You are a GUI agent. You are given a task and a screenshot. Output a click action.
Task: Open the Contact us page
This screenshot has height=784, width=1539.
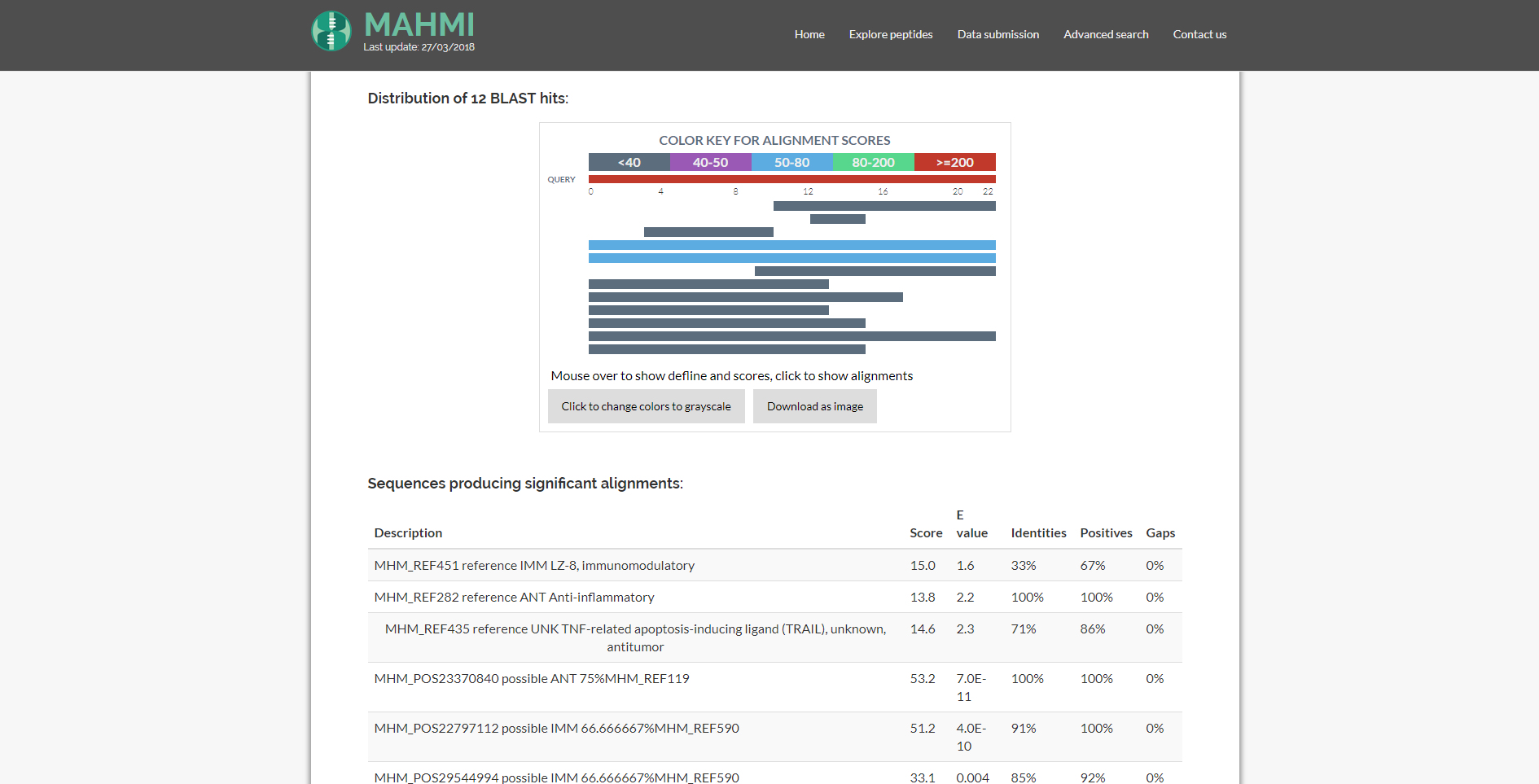(x=1199, y=34)
